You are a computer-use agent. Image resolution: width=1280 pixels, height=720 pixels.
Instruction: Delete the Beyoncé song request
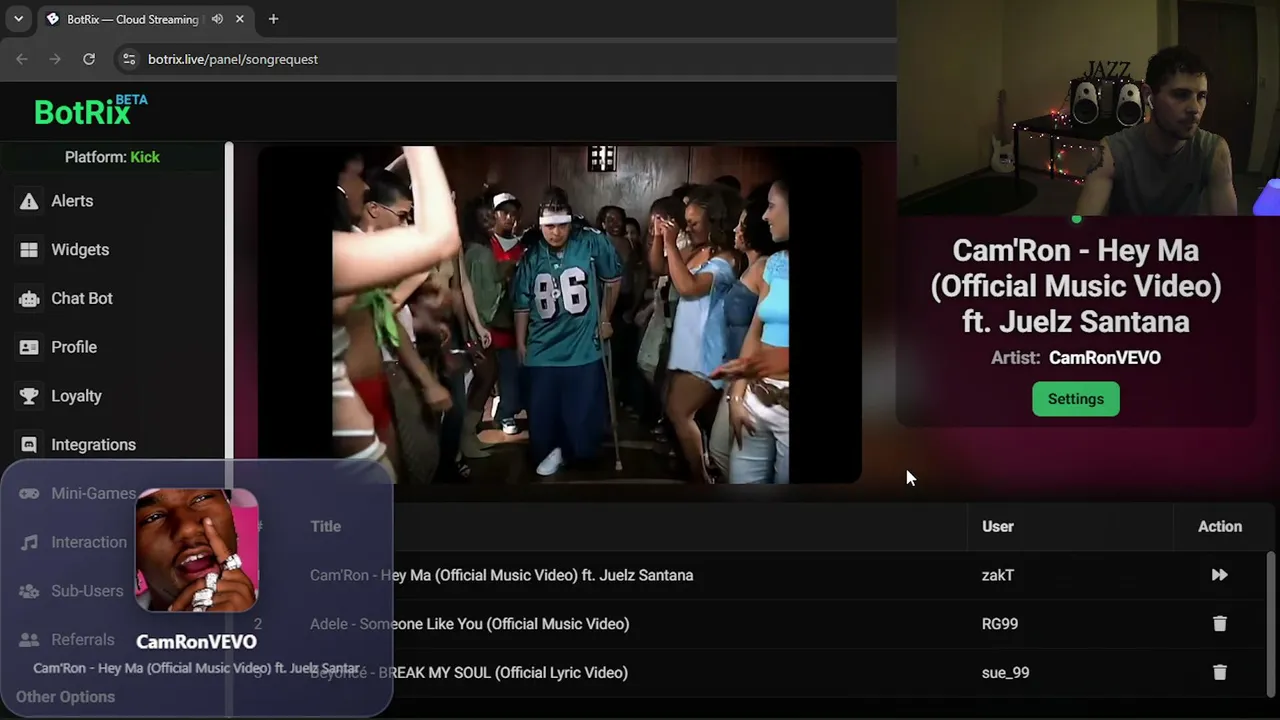coord(1219,673)
